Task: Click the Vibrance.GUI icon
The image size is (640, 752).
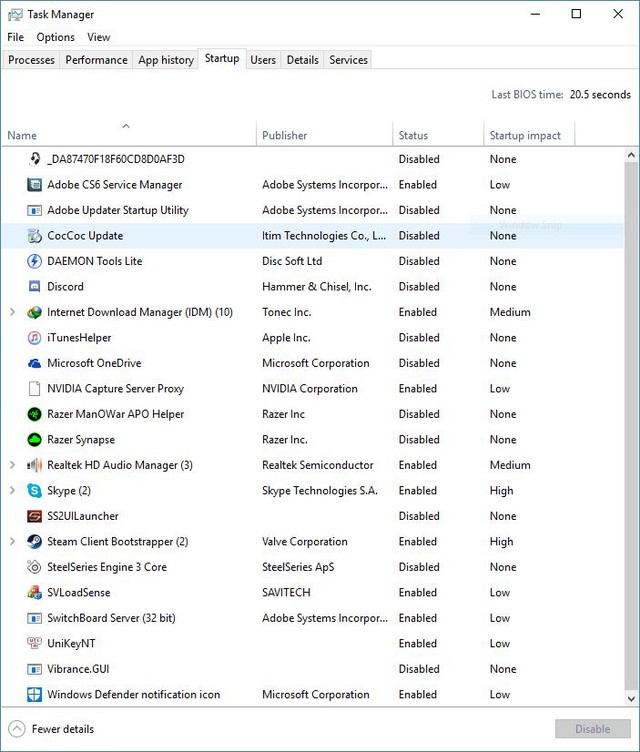Action: coord(34,669)
